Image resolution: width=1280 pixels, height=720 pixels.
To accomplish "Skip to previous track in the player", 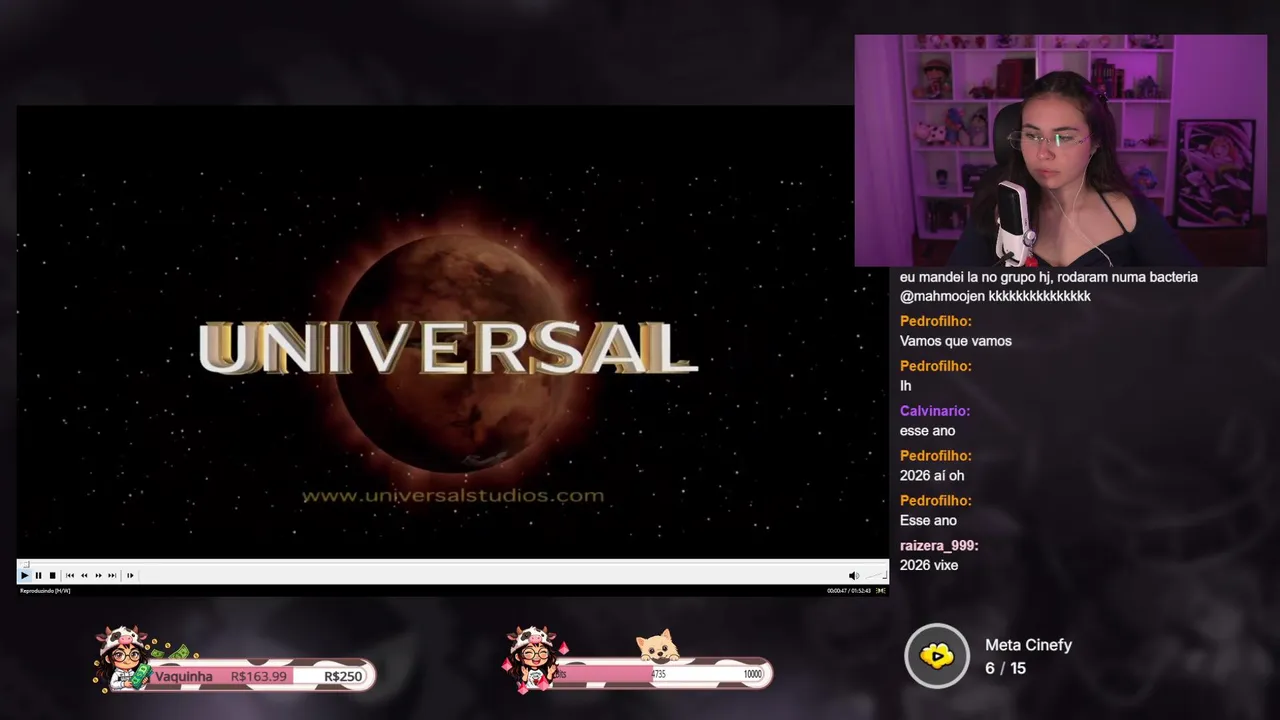I will [70, 575].
